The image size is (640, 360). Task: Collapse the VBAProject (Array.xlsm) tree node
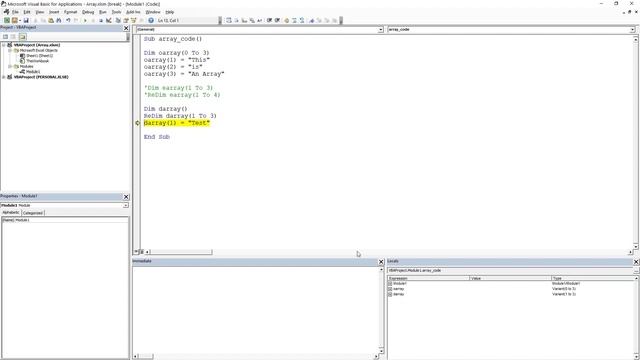pyautogui.click(x=4, y=45)
